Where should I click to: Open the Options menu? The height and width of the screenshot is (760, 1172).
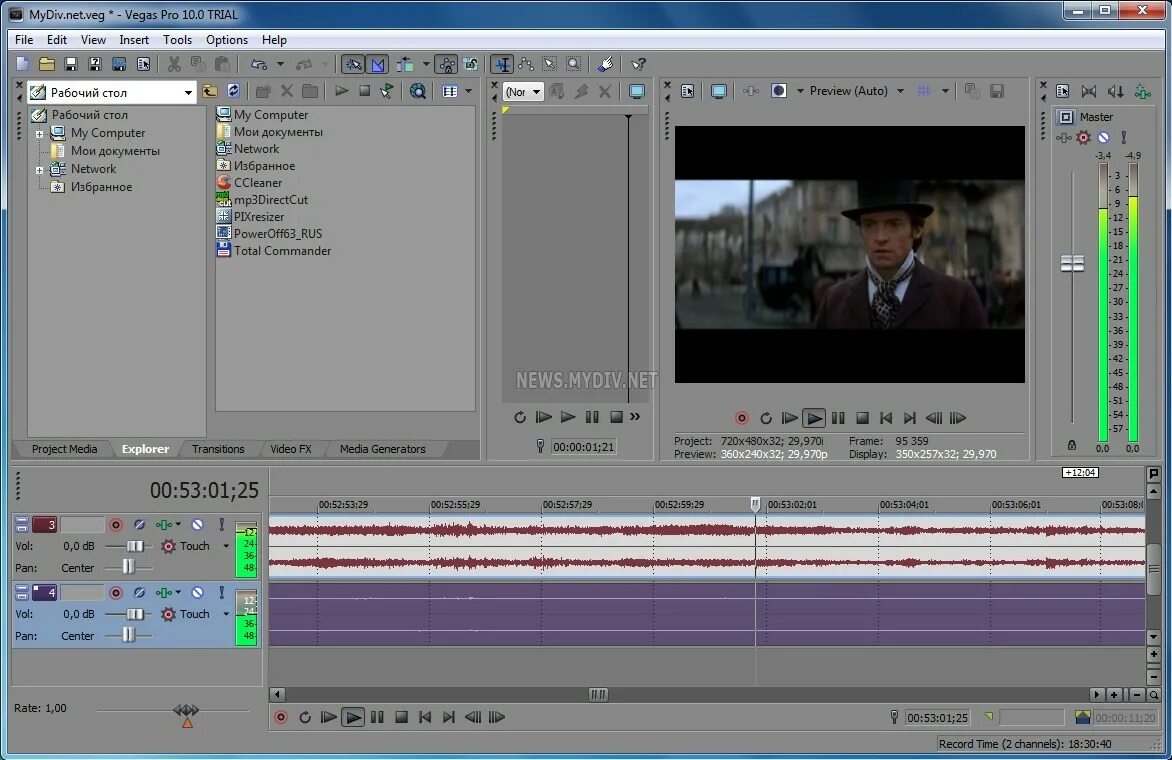click(x=226, y=40)
